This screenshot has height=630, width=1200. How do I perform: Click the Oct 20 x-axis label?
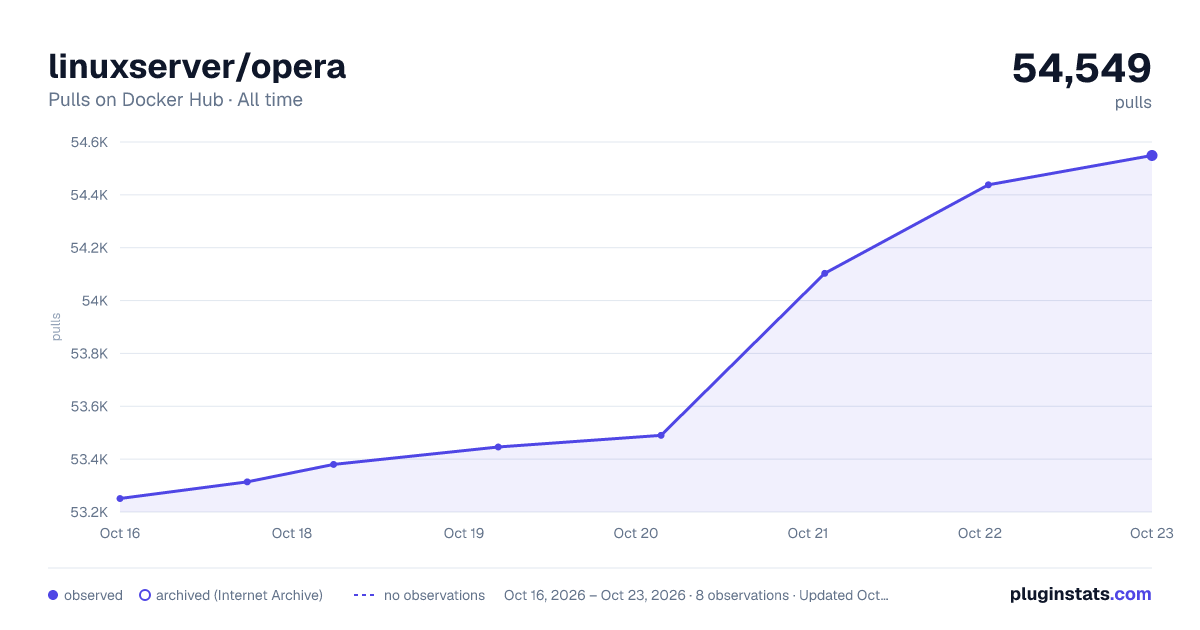pos(636,533)
